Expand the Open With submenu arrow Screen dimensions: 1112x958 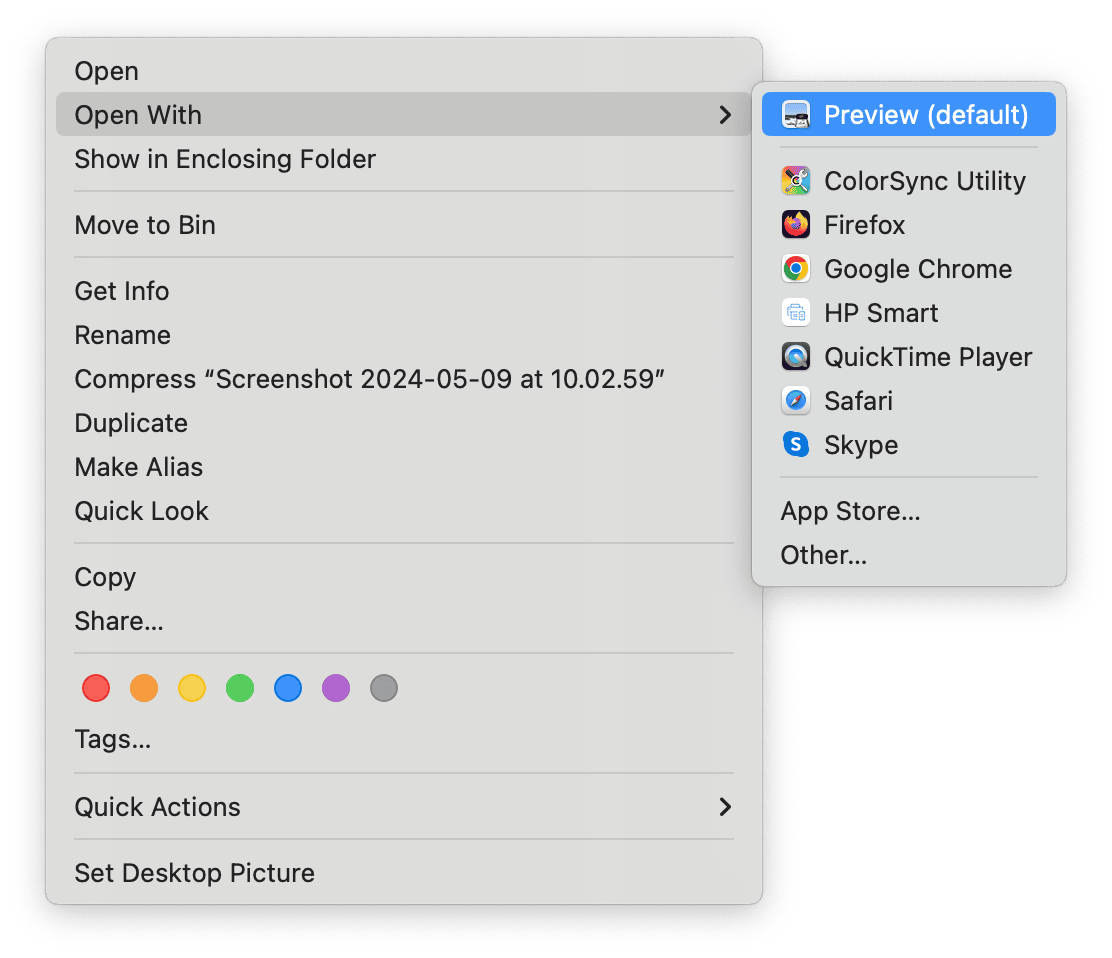pos(725,115)
